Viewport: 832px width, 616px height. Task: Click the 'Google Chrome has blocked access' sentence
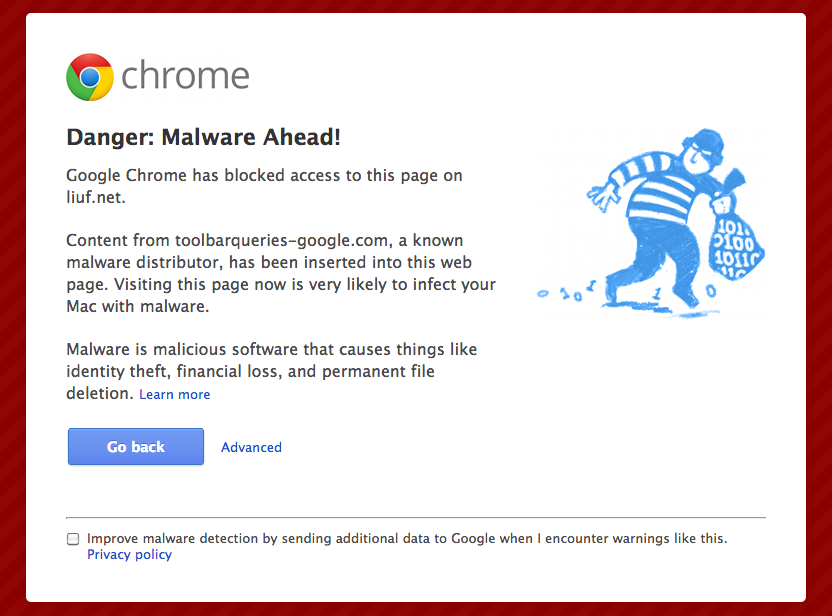pyautogui.click(x=264, y=186)
